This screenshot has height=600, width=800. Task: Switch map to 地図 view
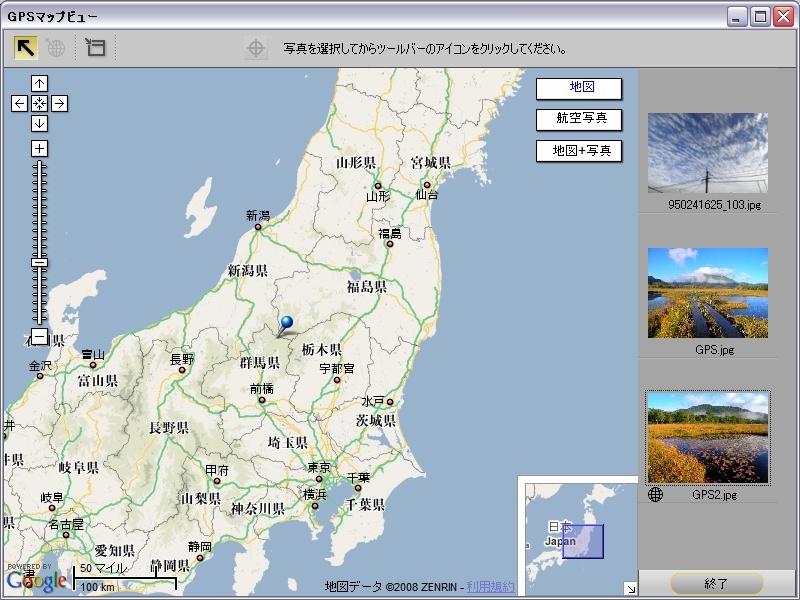579,89
